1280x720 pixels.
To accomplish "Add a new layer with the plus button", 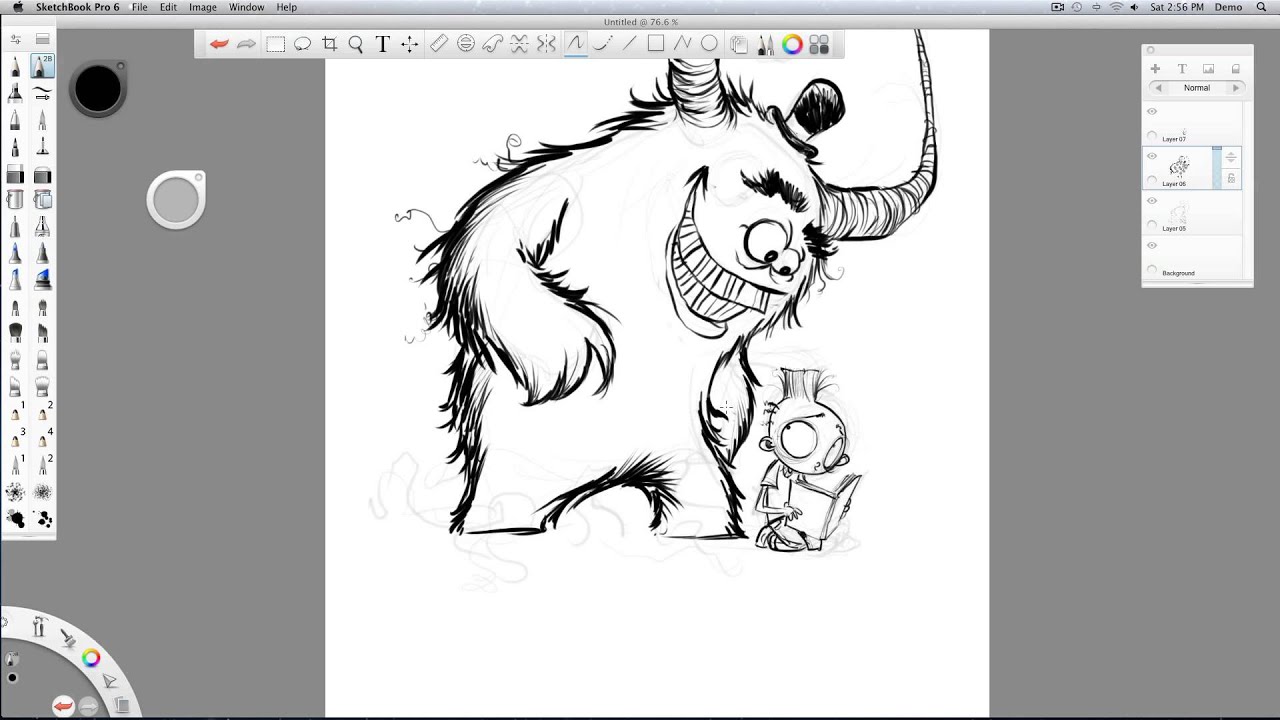I will pos(1155,68).
